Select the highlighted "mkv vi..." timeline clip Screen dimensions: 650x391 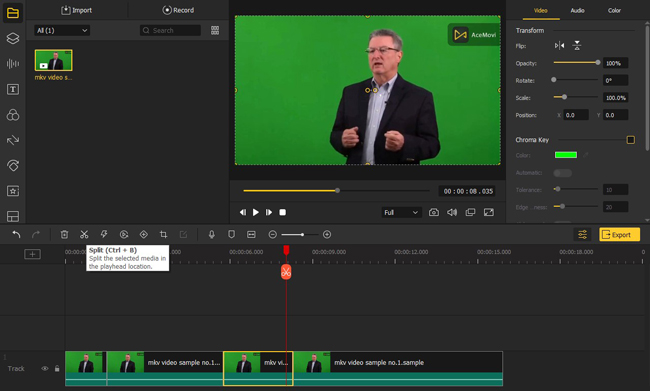coord(258,368)
